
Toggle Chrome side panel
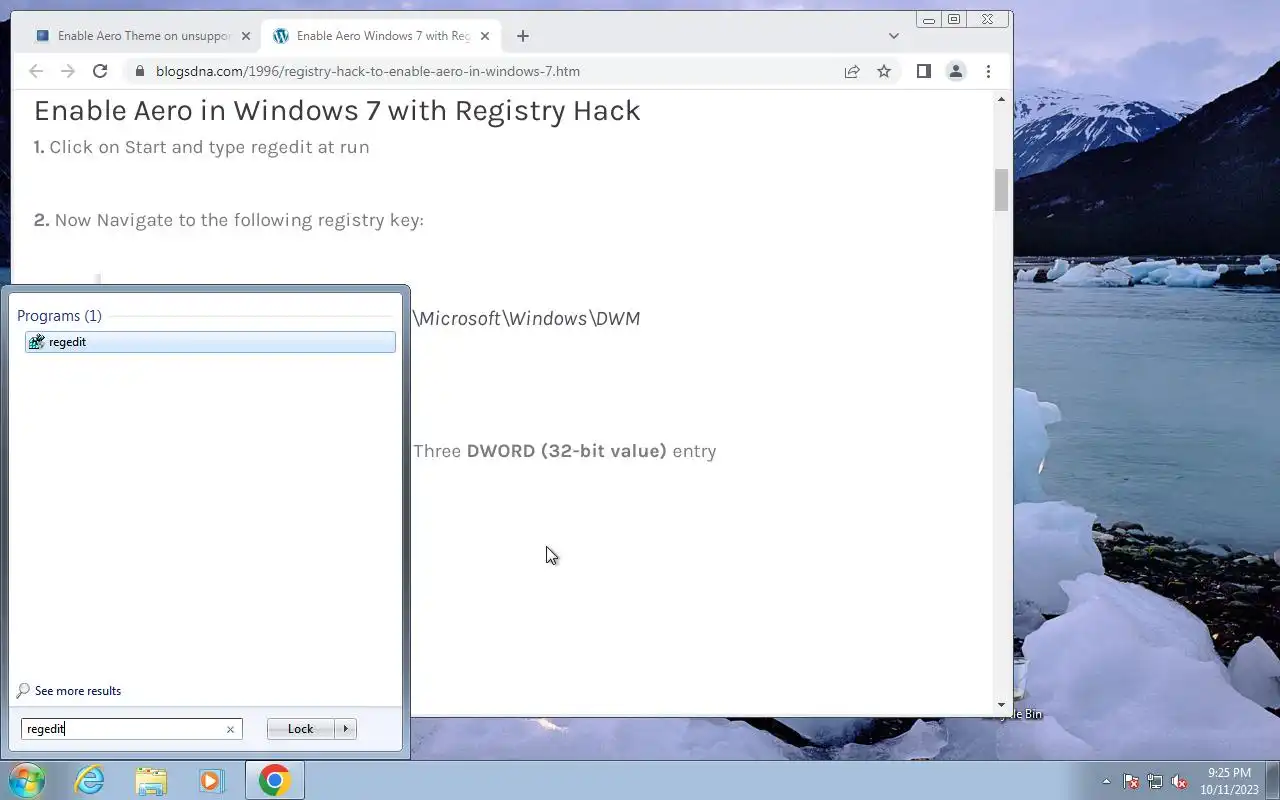click(924, 71)
